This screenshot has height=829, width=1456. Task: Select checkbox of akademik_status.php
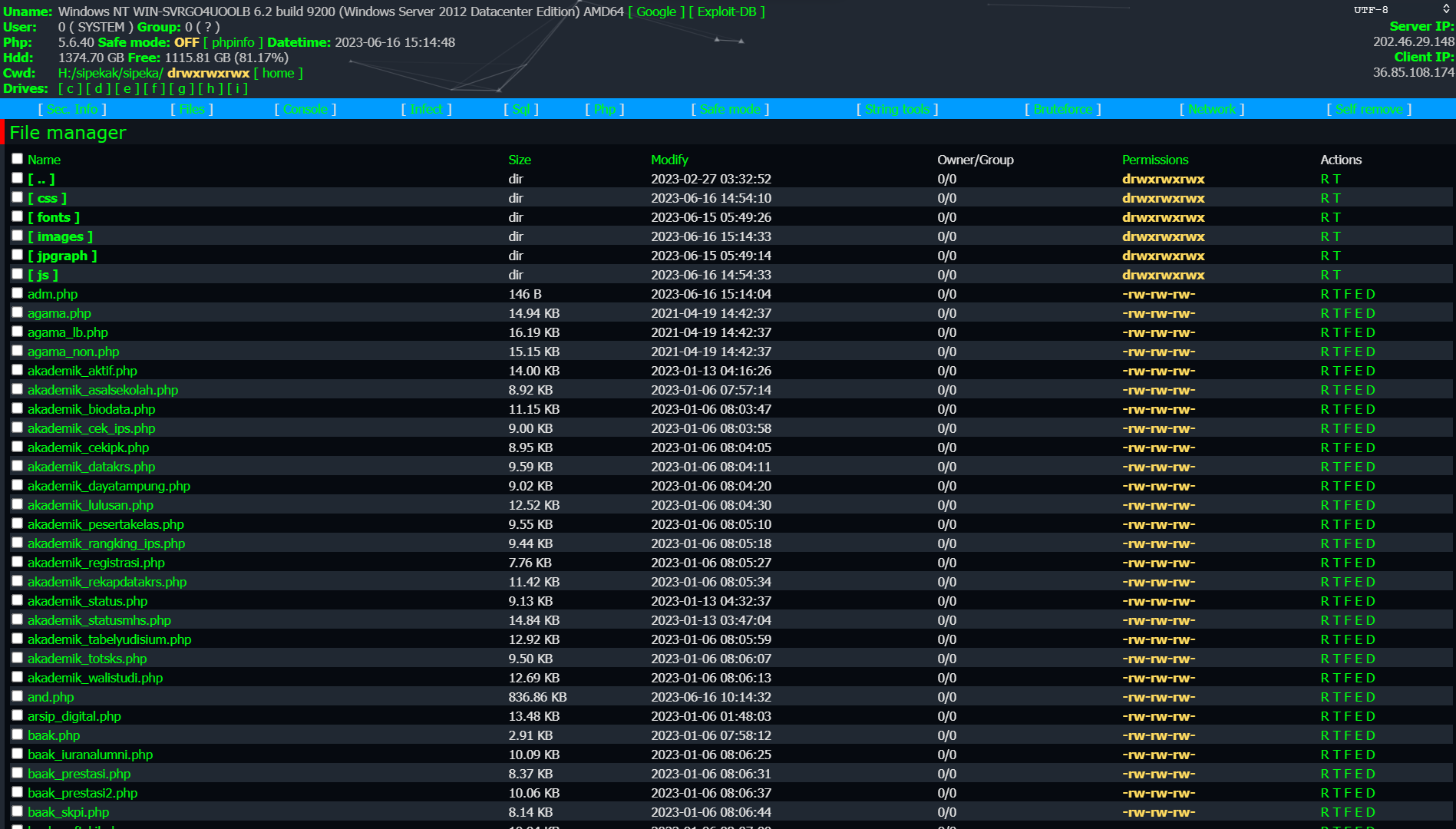[x=17, y=600]
